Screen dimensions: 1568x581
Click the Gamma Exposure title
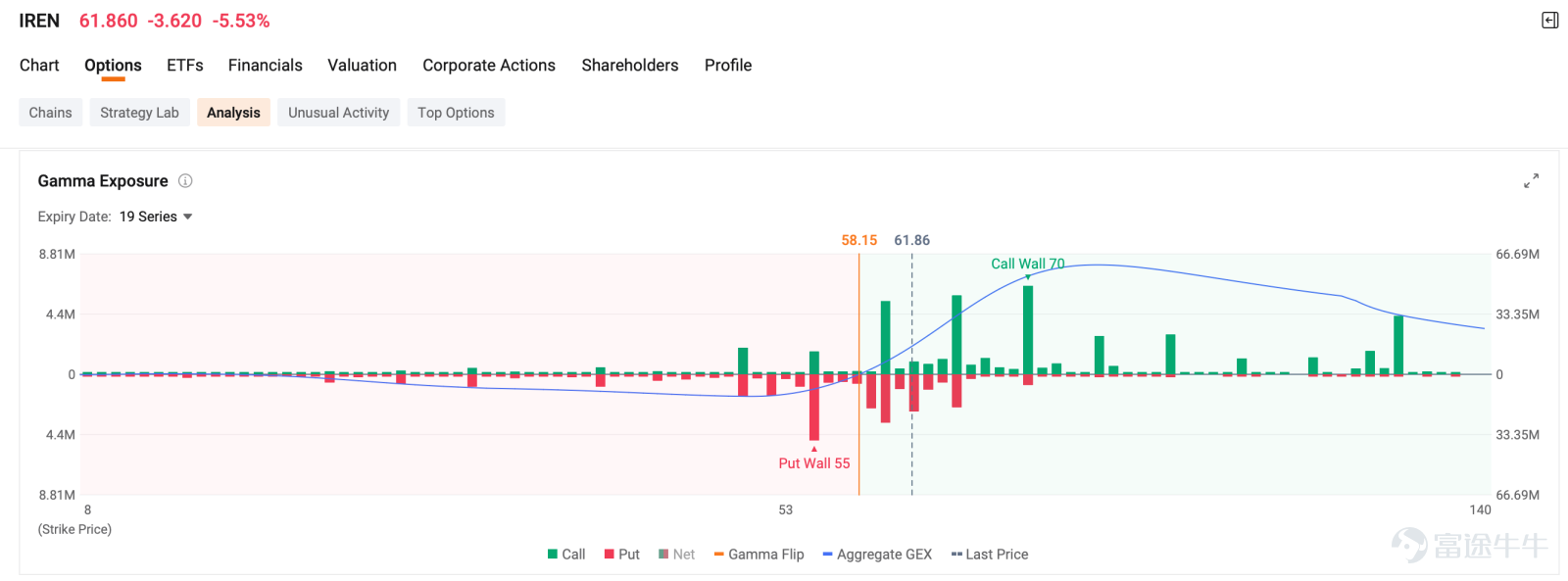tap(103, 181)
